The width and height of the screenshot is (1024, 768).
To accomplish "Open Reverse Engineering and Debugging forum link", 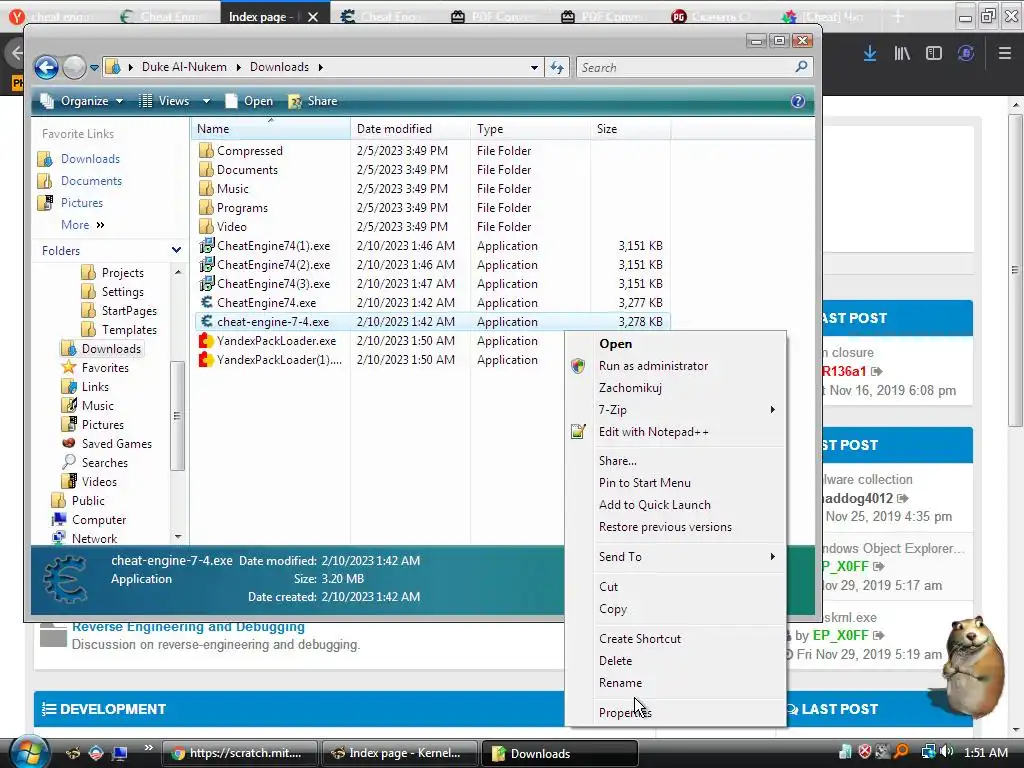I will pos(188,627).
